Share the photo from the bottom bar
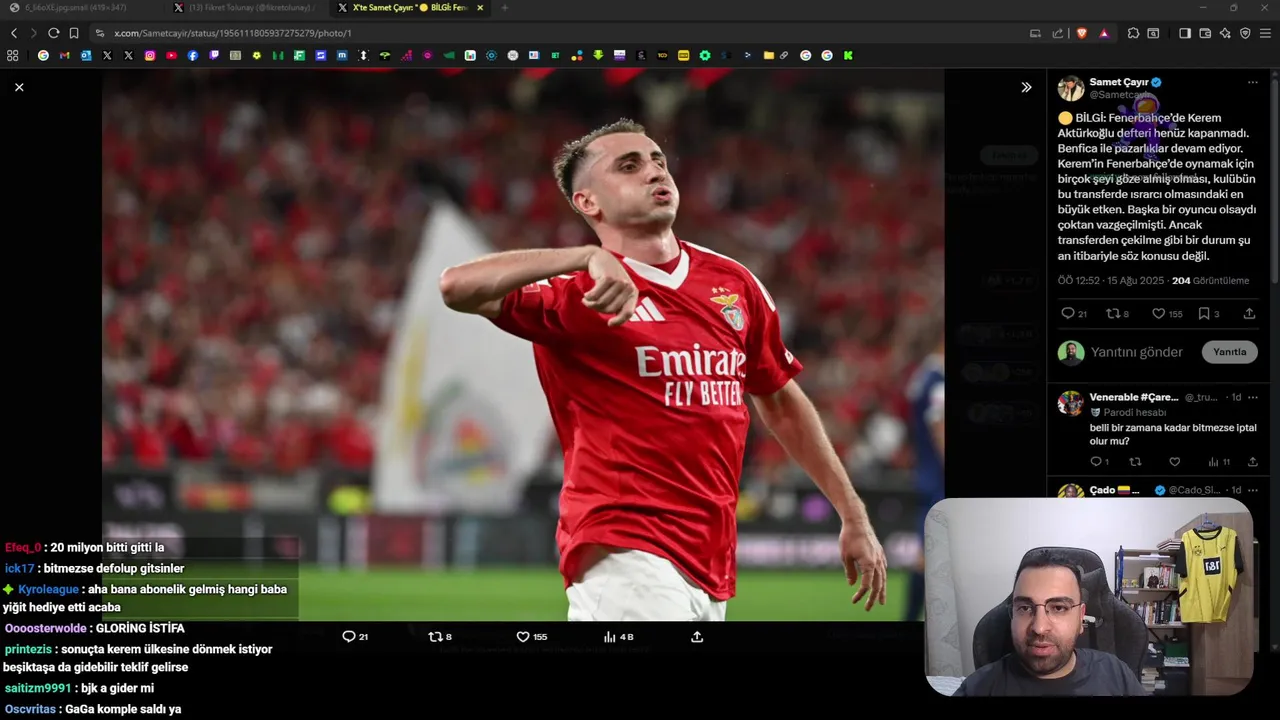The width and height of the screenshot is (1280, 720). [x=697, y=636]
